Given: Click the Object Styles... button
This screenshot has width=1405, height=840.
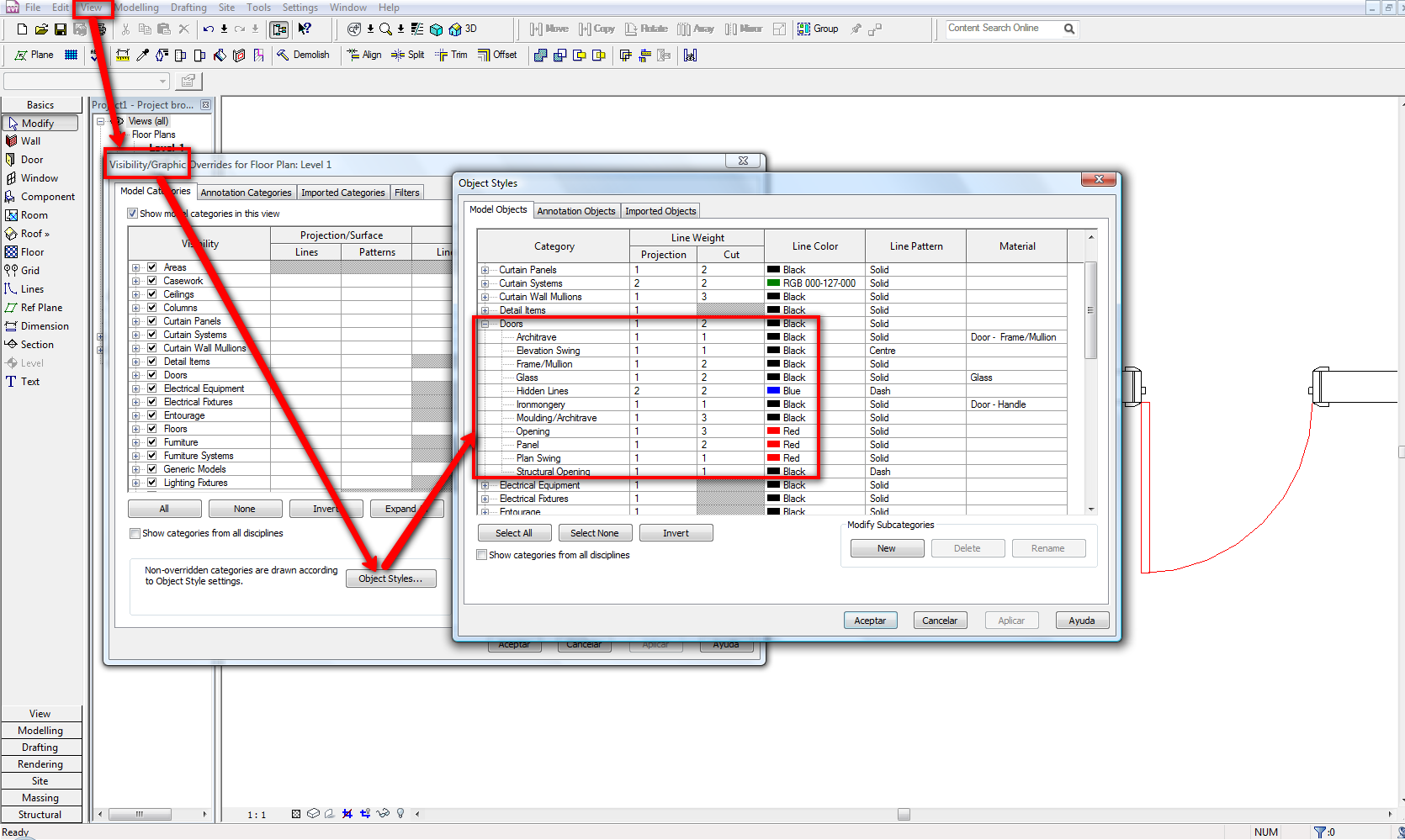Looking at the screenshot, I should [x=390, y=578].
